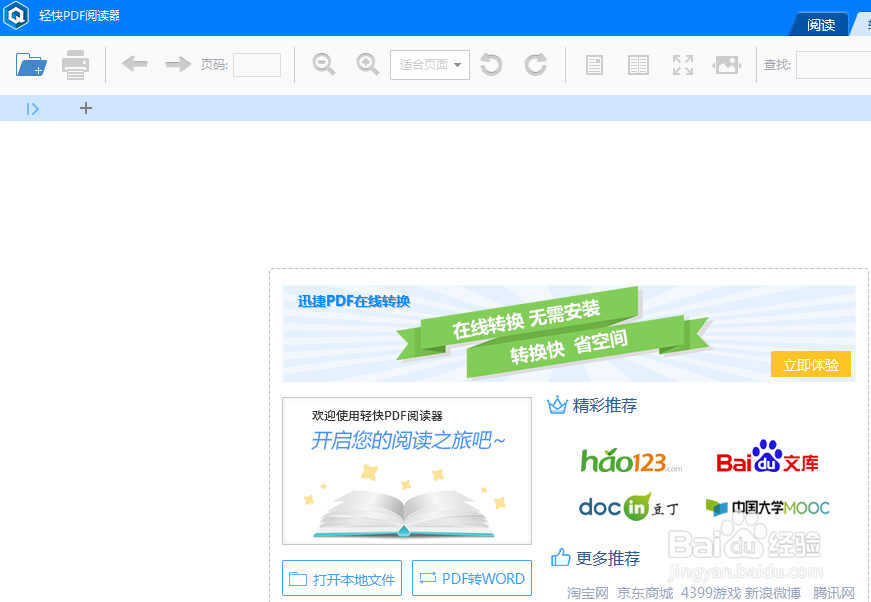Expand the sidebar panel arrow
This screenshot has height=602, width=871.
(x=33, y=109)
